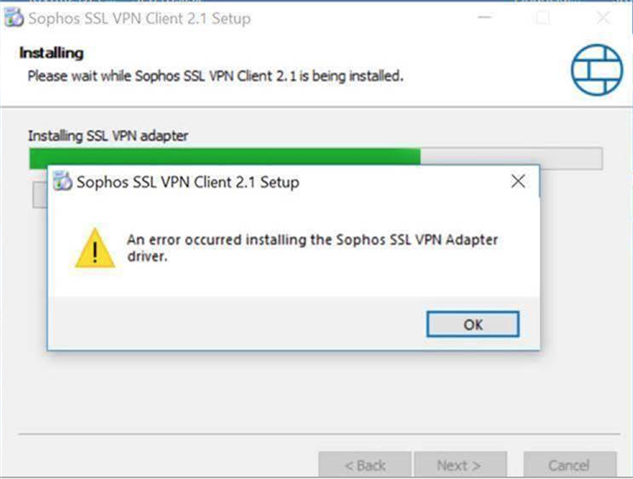Image resolution: width=633 pixels, height=479 pixels.
Task: Close the main Sophos setup window
Action: 604,18
